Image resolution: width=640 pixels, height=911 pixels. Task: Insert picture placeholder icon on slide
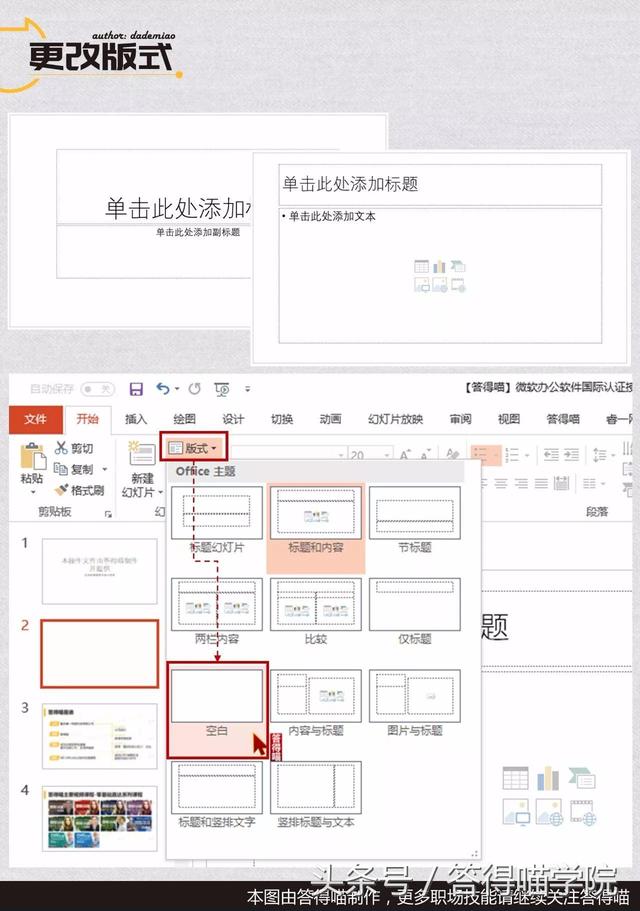[x=516, y=812]
